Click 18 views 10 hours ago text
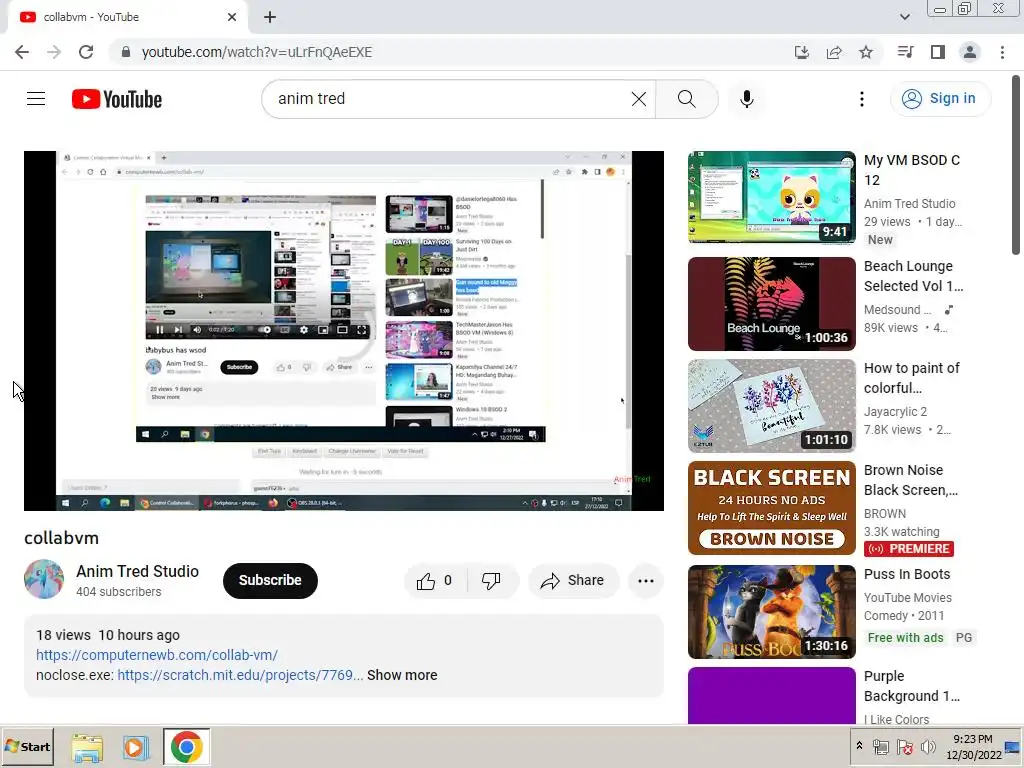 [108, 635]
